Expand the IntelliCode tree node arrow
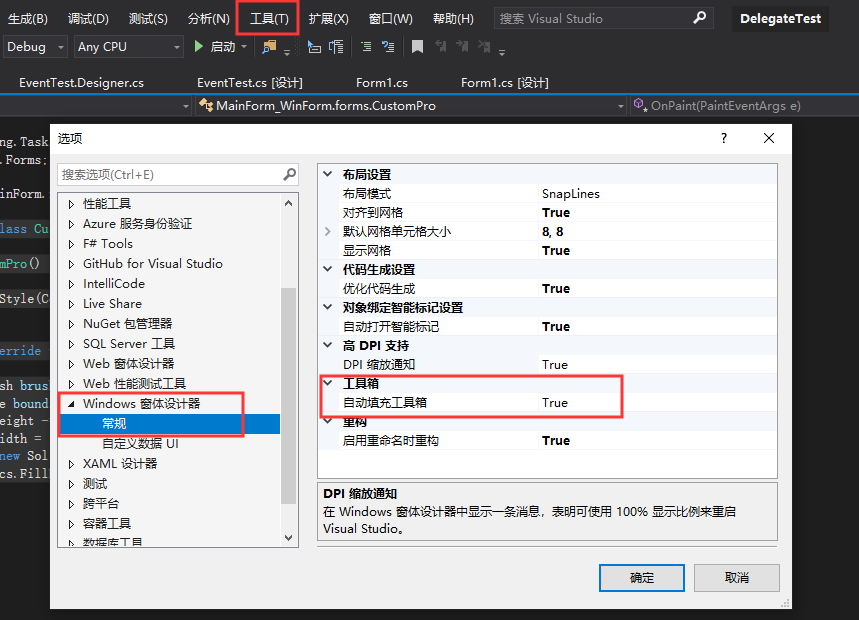This screenshot has width=859, height=620. (x=71, y=284)
